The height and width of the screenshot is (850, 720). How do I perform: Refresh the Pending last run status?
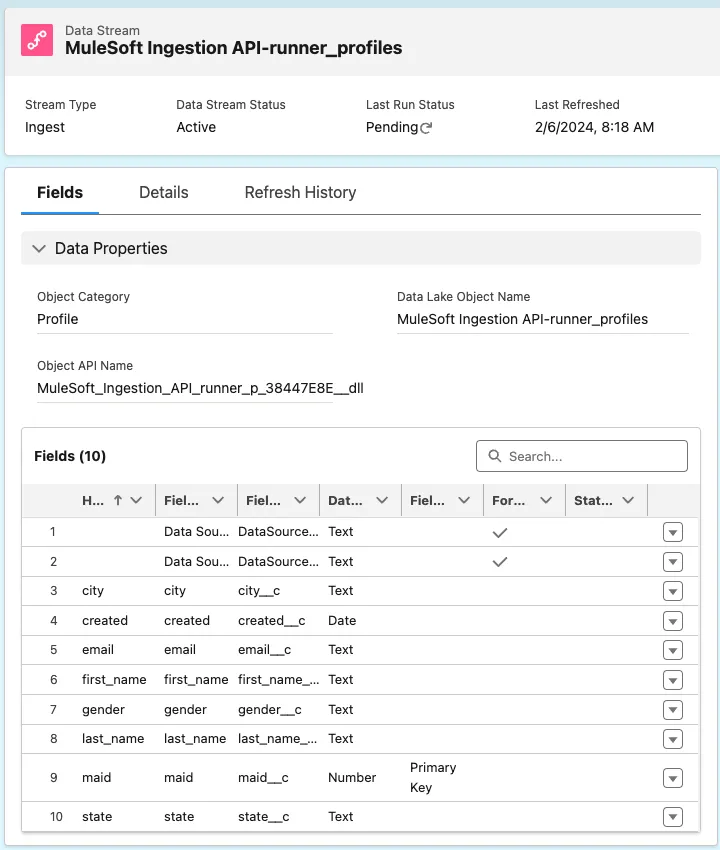click(426, 128)
